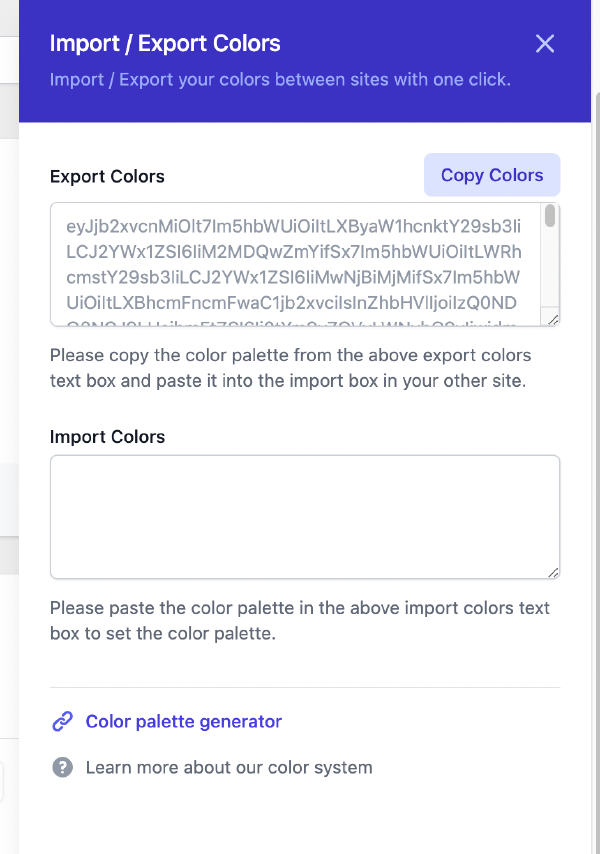Click the Copy Colors button
Viewport: 600px width, 854px height.
click(491, 174)
